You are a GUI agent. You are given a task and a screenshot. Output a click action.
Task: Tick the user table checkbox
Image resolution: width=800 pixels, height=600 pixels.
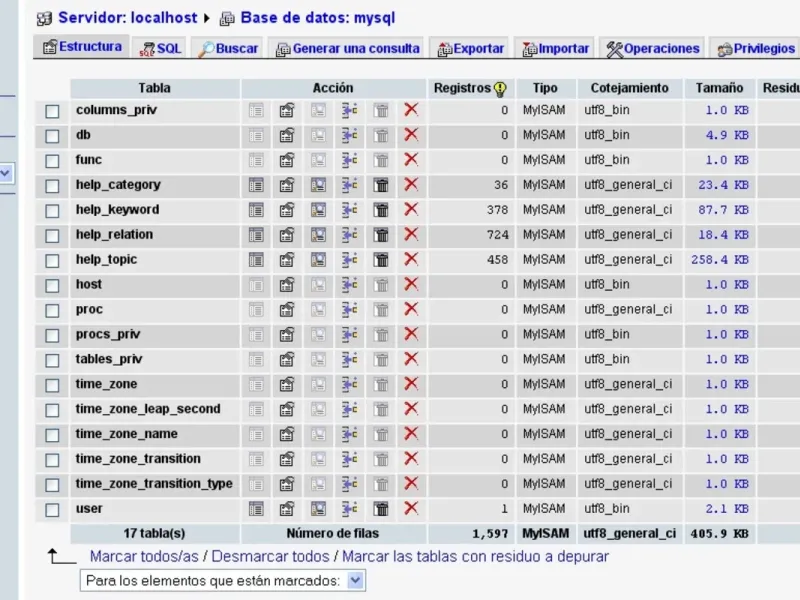(x=52, y=510)
